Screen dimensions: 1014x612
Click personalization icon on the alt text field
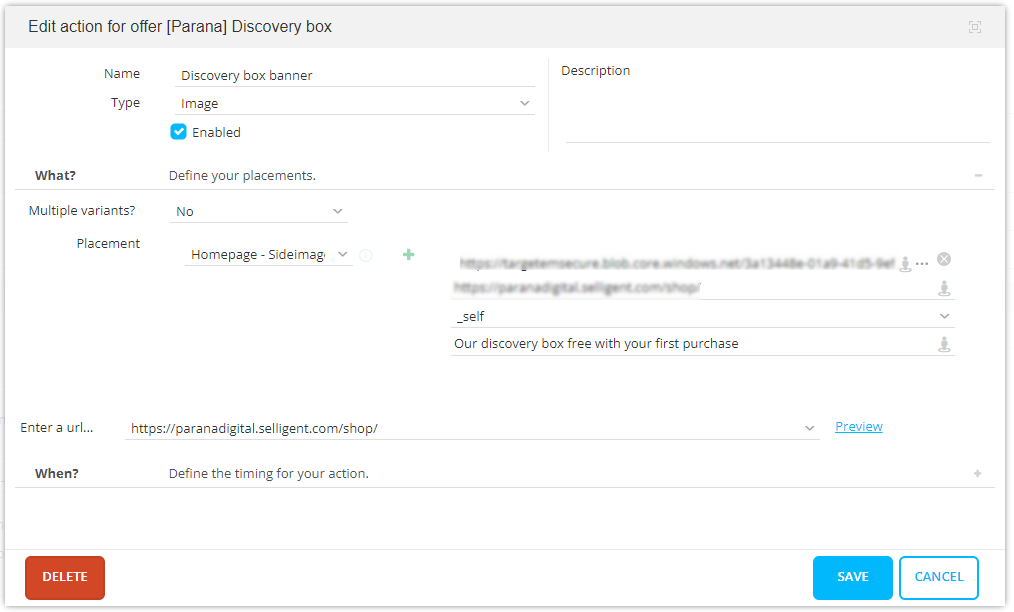[943, 344]
